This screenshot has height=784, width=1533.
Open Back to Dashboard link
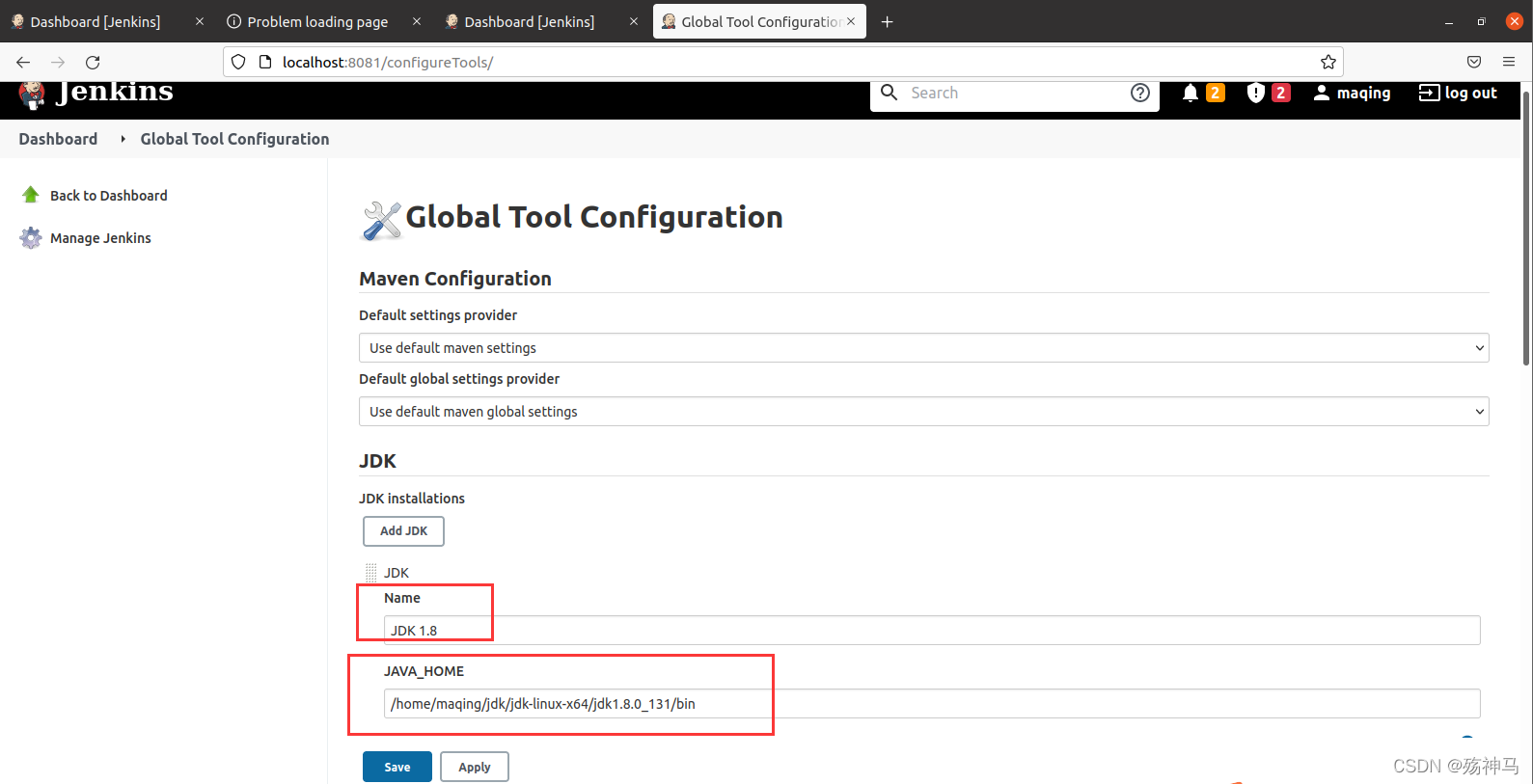point(109,196)
